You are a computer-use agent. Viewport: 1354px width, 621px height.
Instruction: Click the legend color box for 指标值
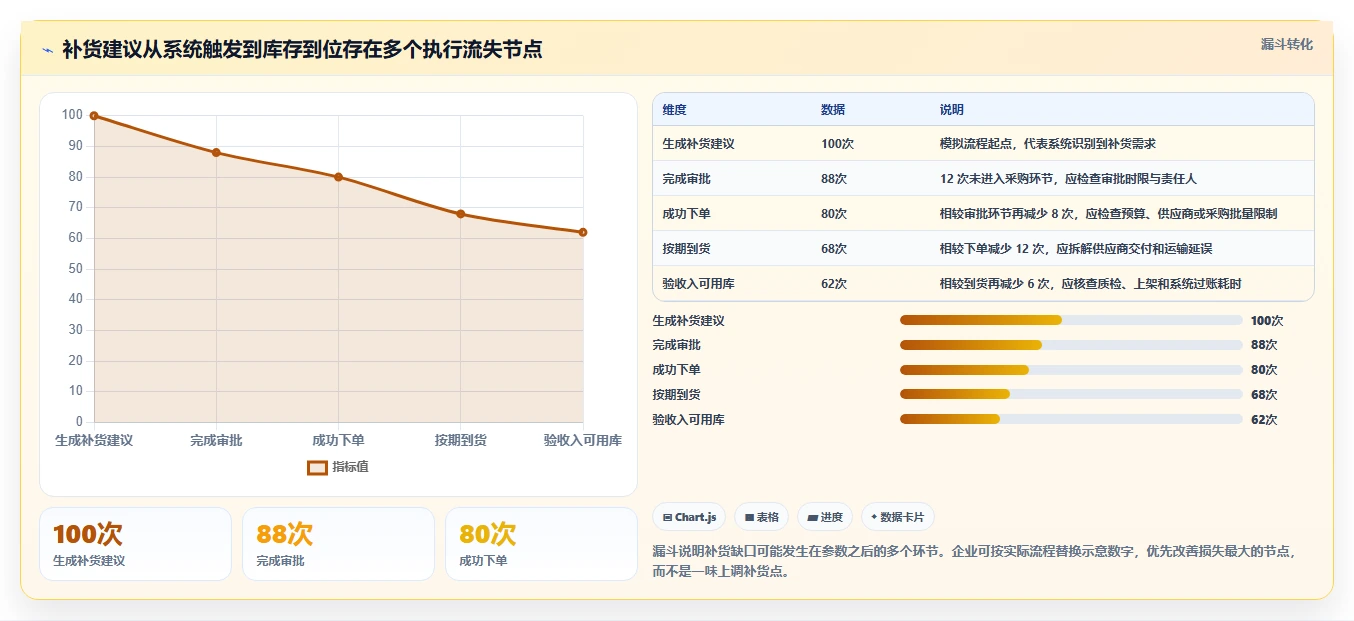point(317,467)
